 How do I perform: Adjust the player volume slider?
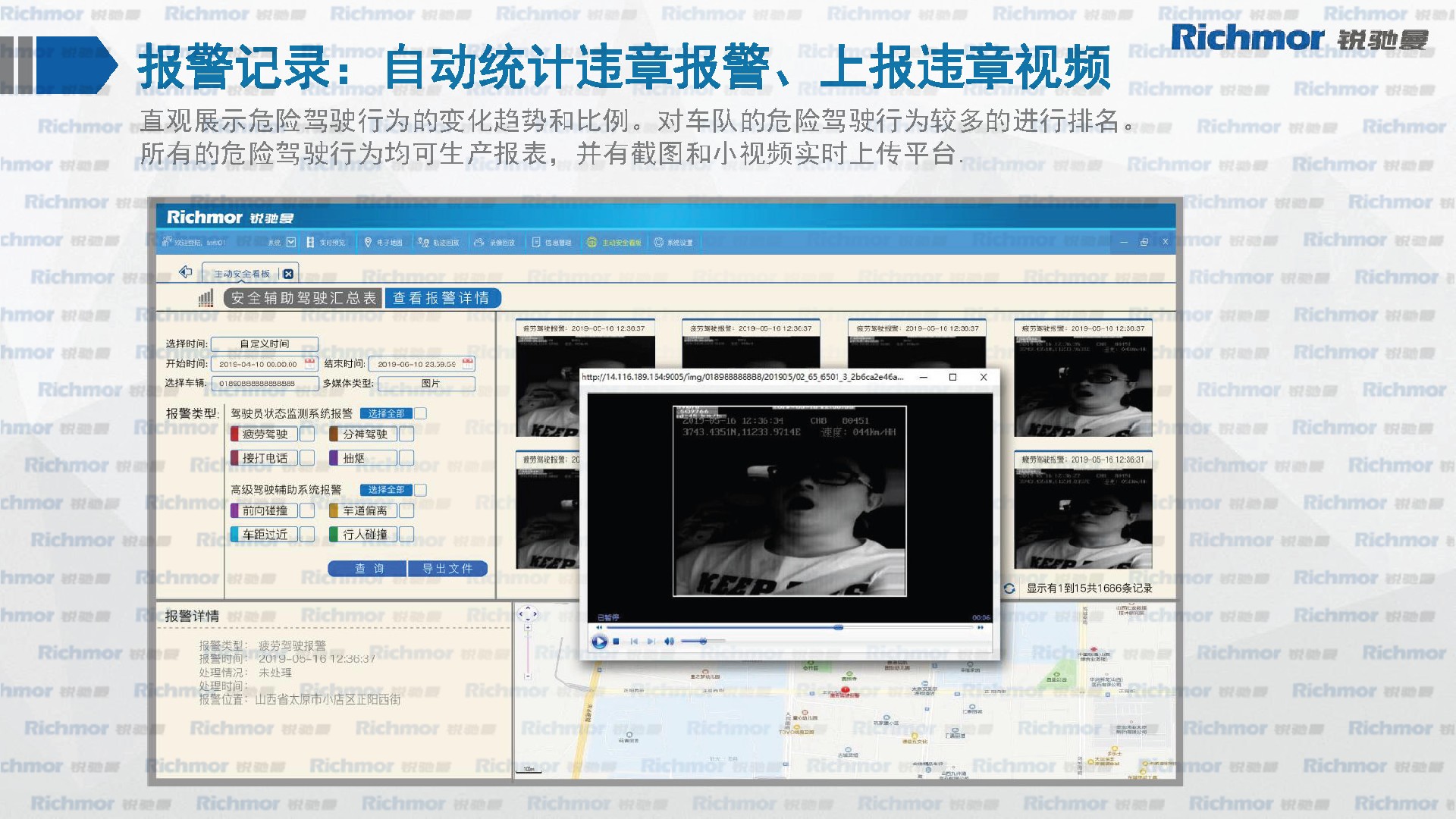coord(704,642)
